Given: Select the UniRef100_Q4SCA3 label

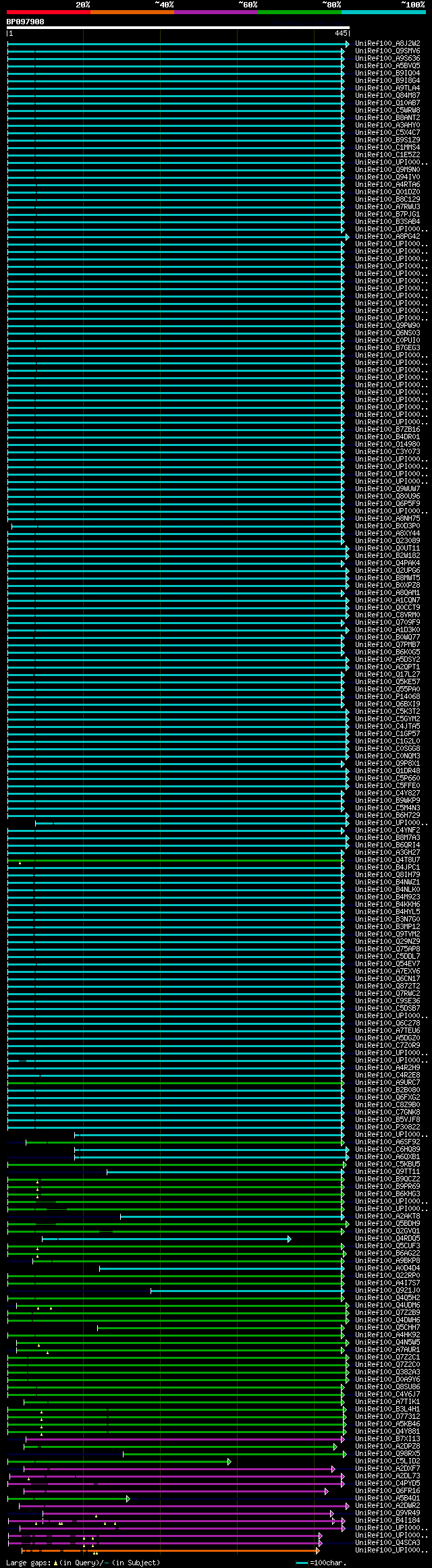Looking at the screenshot, I should point(387,1543).
